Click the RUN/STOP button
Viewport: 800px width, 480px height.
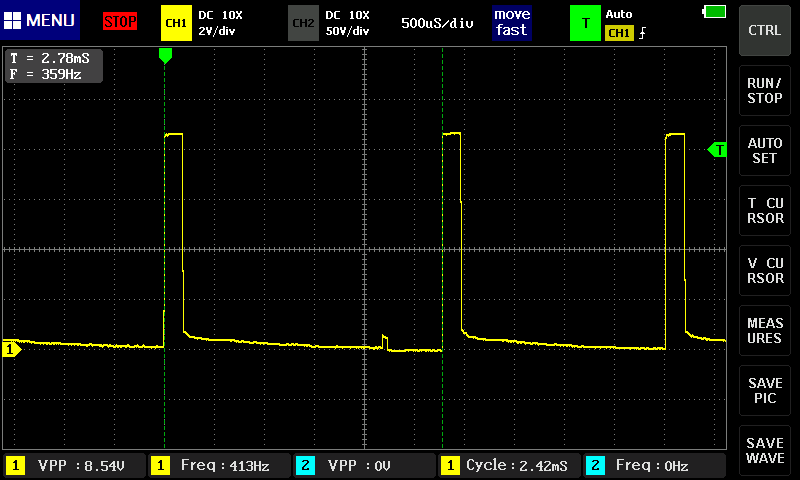coord(764,90)
